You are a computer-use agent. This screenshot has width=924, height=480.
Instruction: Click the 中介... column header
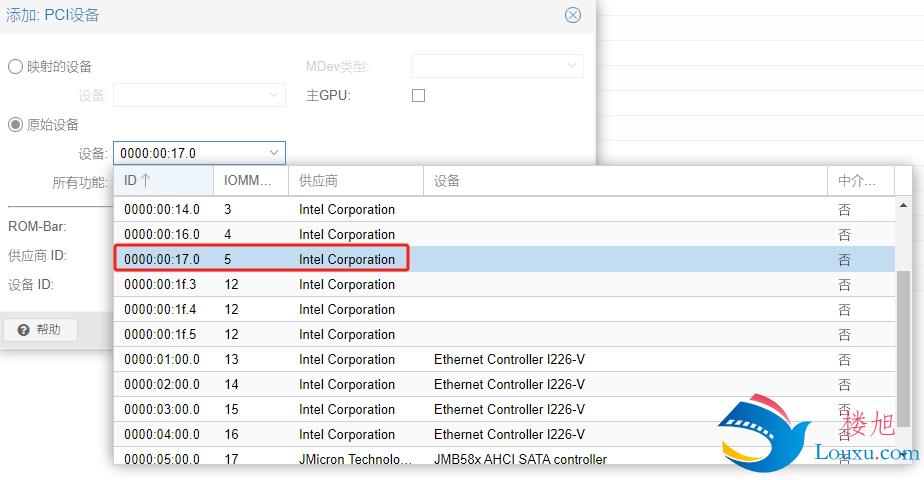coord(861,181)
